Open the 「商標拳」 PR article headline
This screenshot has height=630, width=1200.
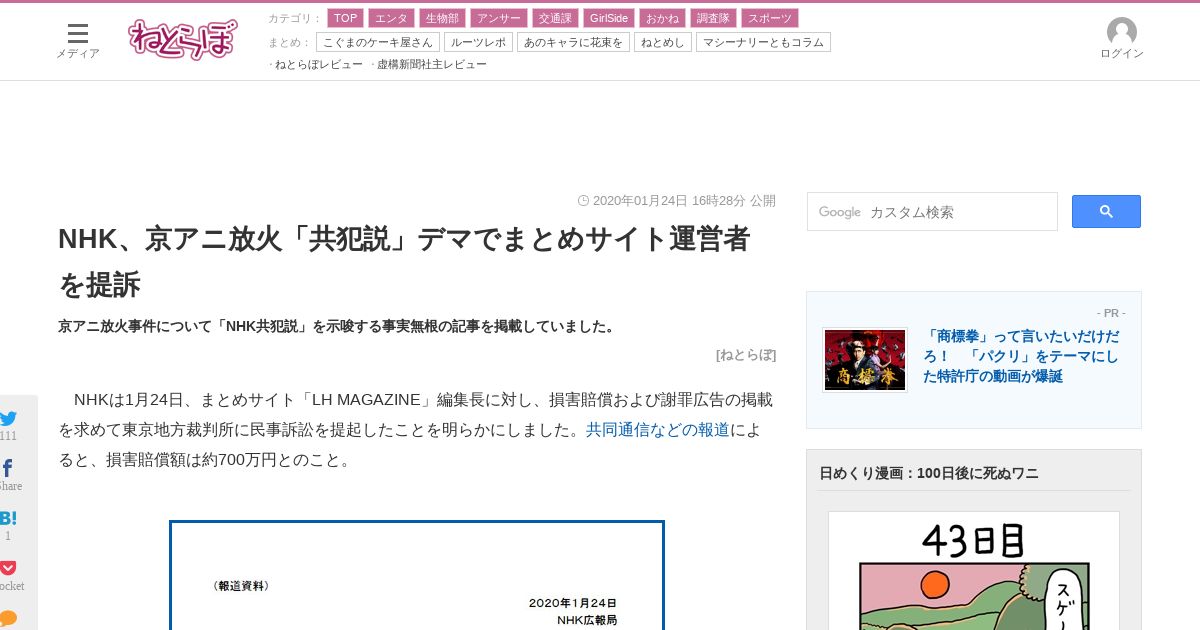[1022, 356]
